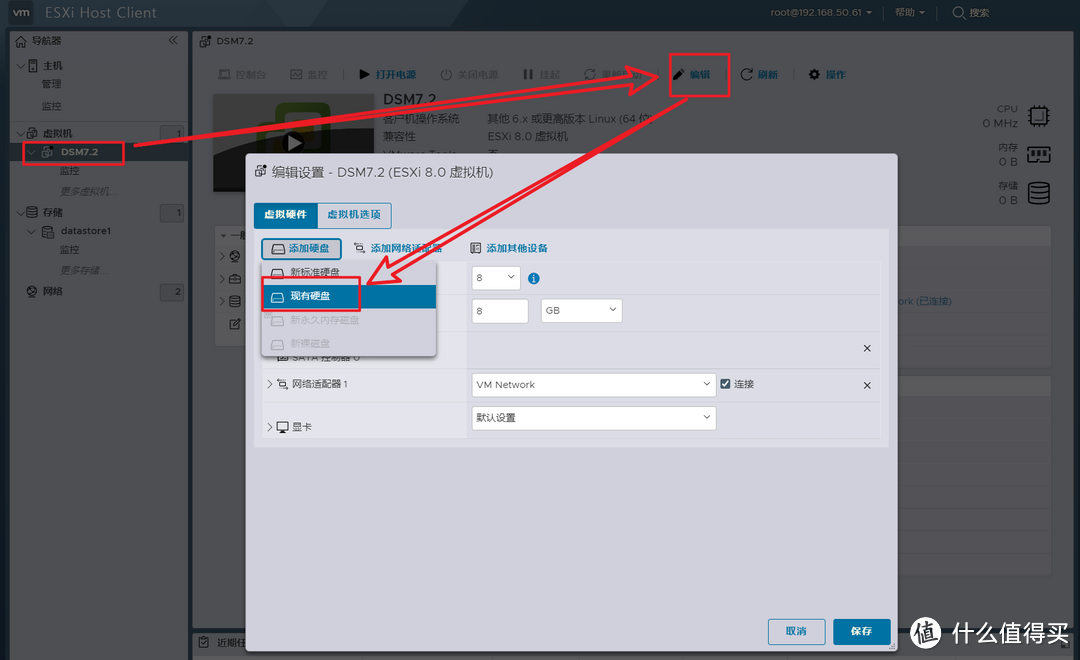Click the Suspend pause icon
Image resolution: width=1080 pixels, height=660 pixels.
click(528, 74)
